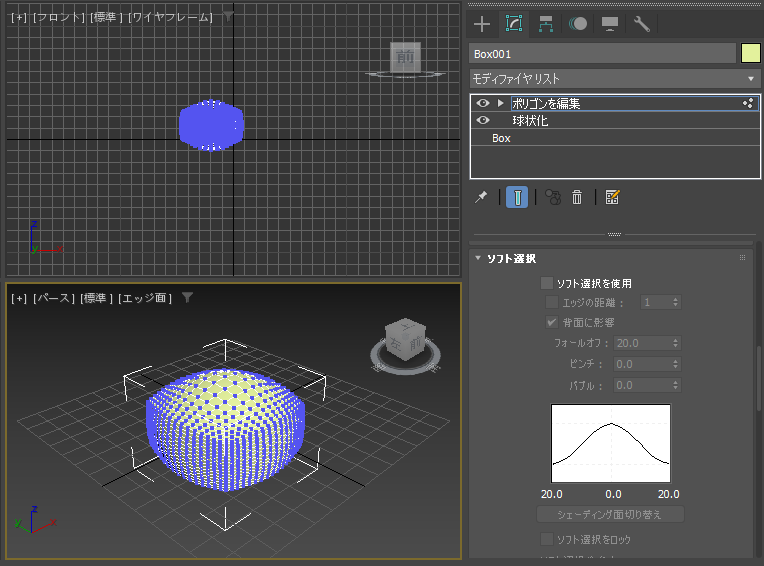Open Configure Modifier Sets icon

(612, 197)
